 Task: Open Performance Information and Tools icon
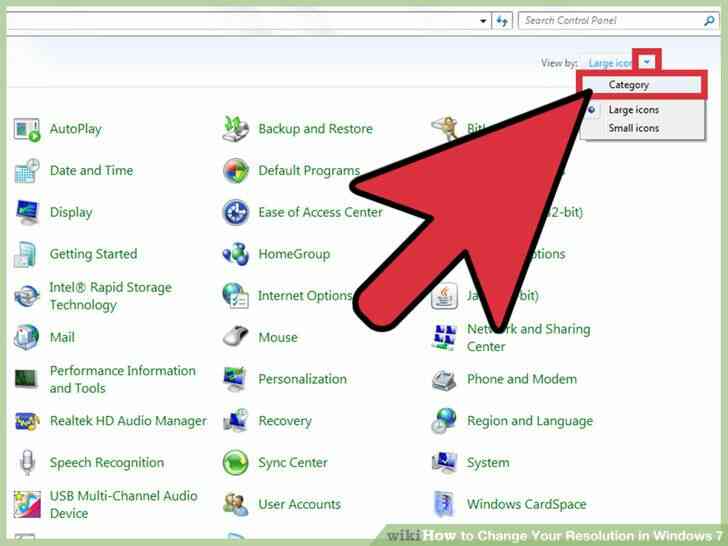(x=26, y=378)
